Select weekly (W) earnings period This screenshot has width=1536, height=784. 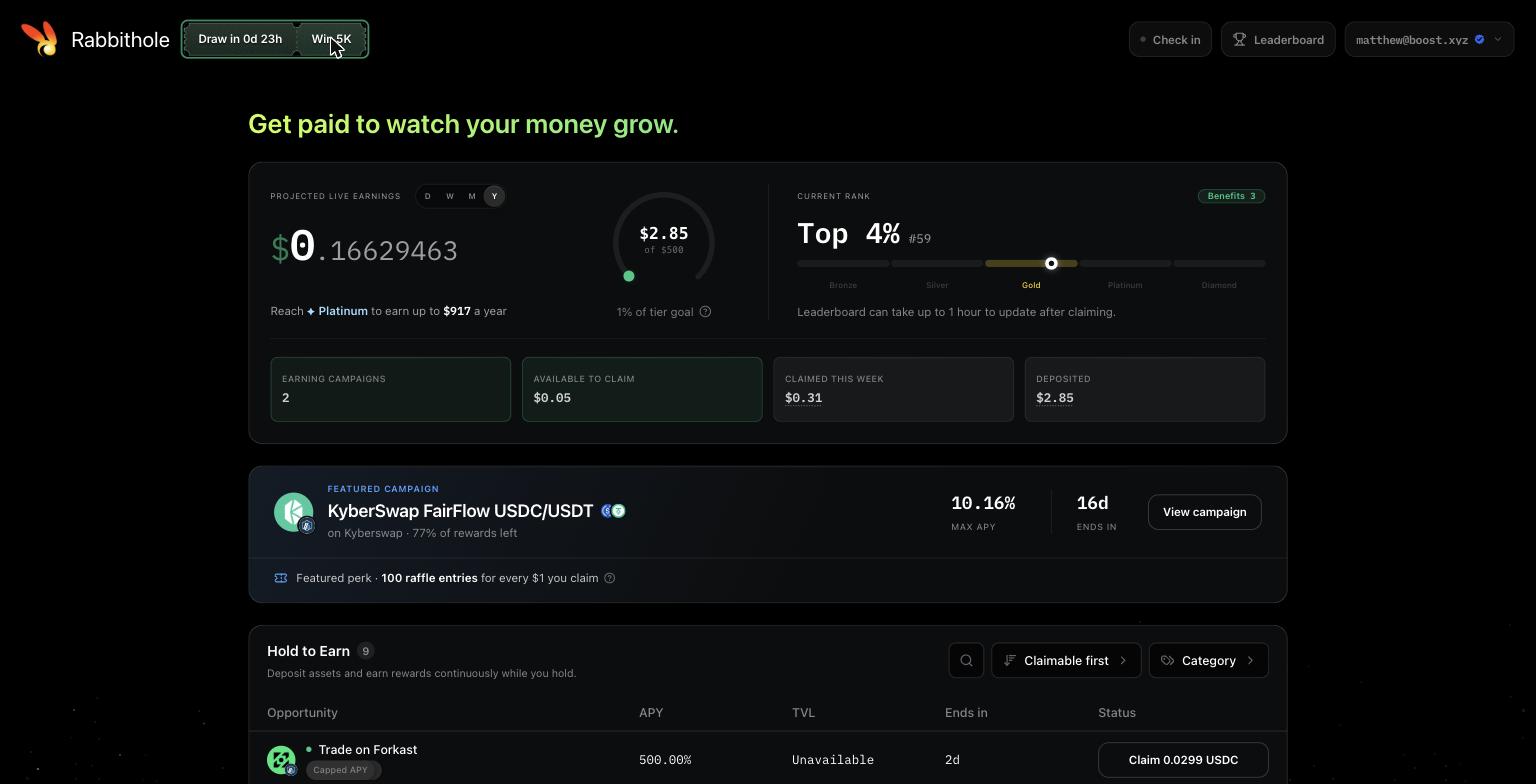[450, 196]
